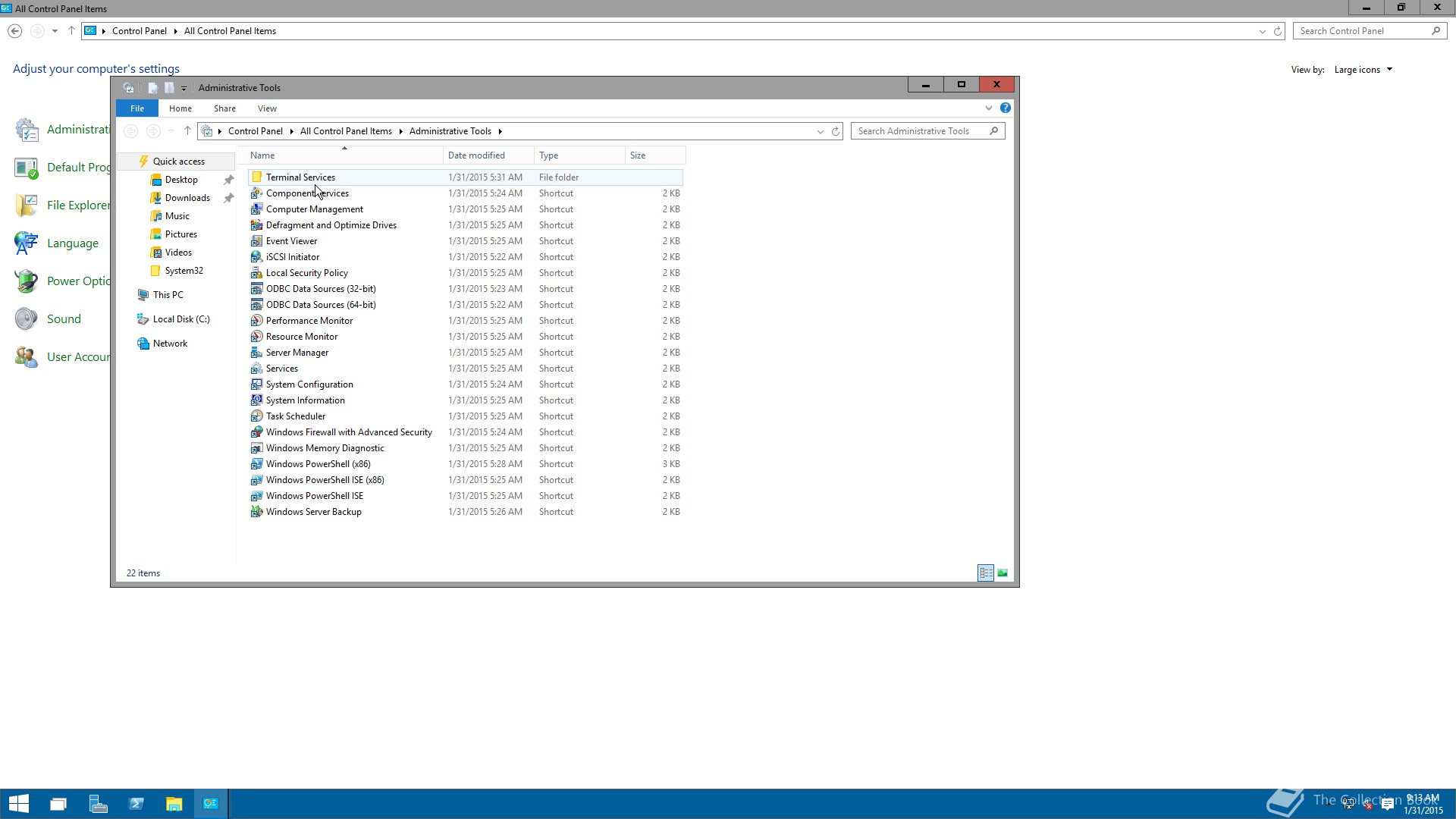
Task: Select Downloads in the navigation pane
Action: point(187,198)
